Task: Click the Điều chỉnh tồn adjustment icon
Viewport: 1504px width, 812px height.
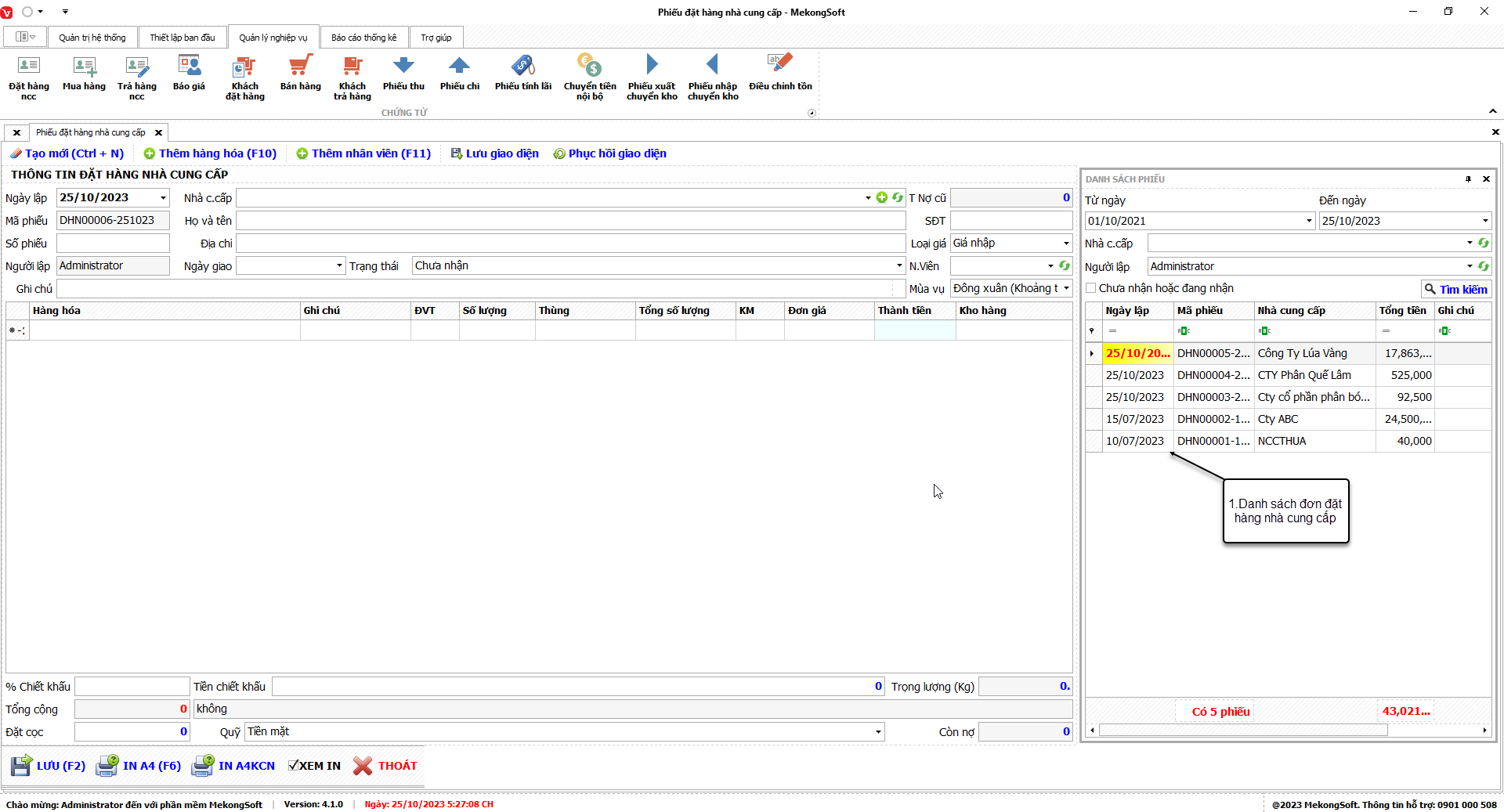Action: [779, 73]
